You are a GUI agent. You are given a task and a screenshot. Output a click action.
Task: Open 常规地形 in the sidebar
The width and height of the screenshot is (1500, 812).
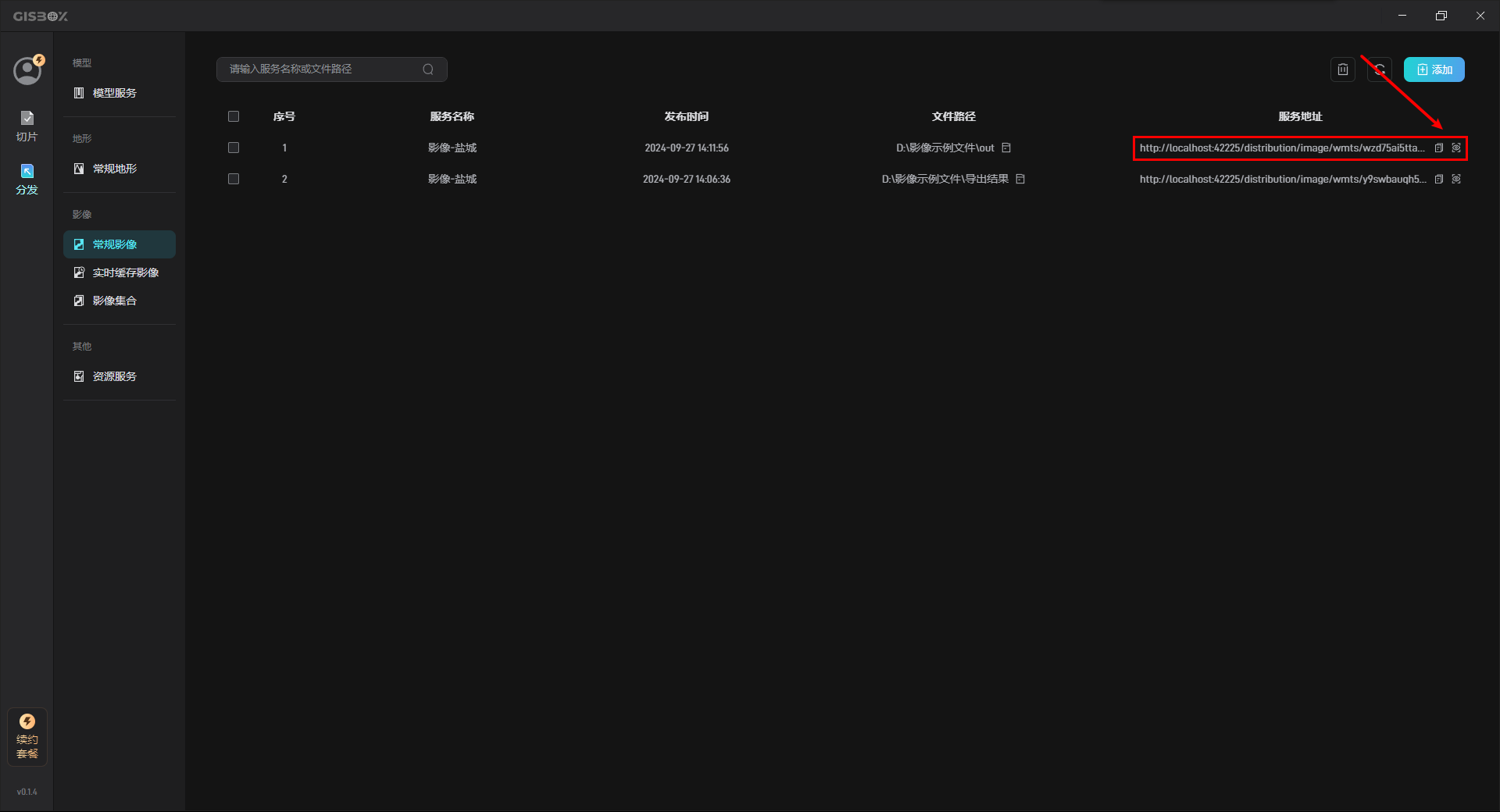click(120, 169)
